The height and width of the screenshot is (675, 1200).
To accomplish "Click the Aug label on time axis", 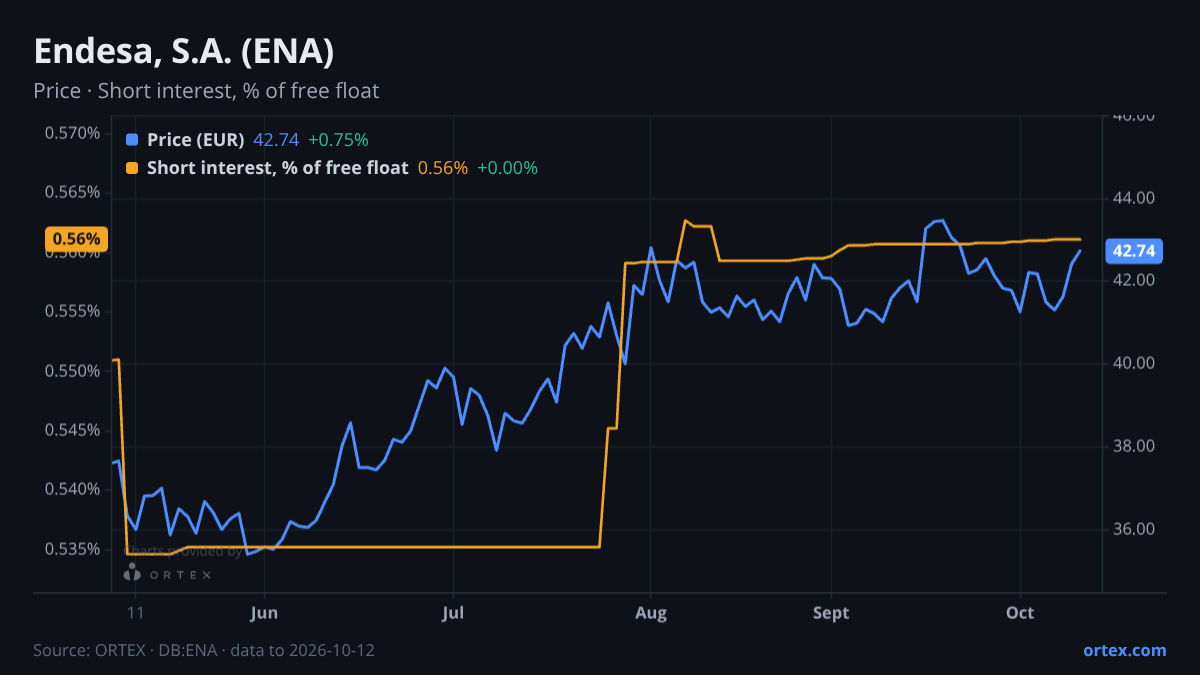I will 651,613.
